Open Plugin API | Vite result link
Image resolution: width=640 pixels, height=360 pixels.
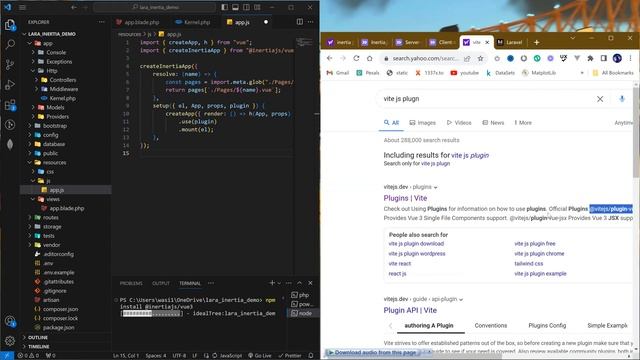[x=410, y=310]
